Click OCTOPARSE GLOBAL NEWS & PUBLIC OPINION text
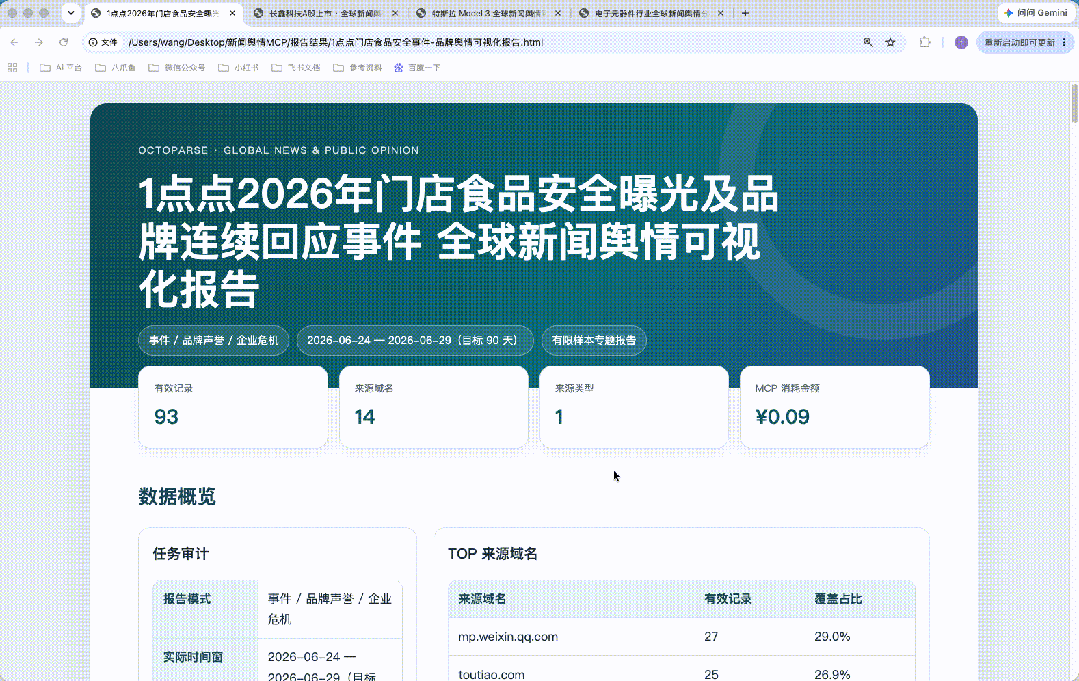The width and height of the screenshot is (1079, 681). click(x=278, y=150)
